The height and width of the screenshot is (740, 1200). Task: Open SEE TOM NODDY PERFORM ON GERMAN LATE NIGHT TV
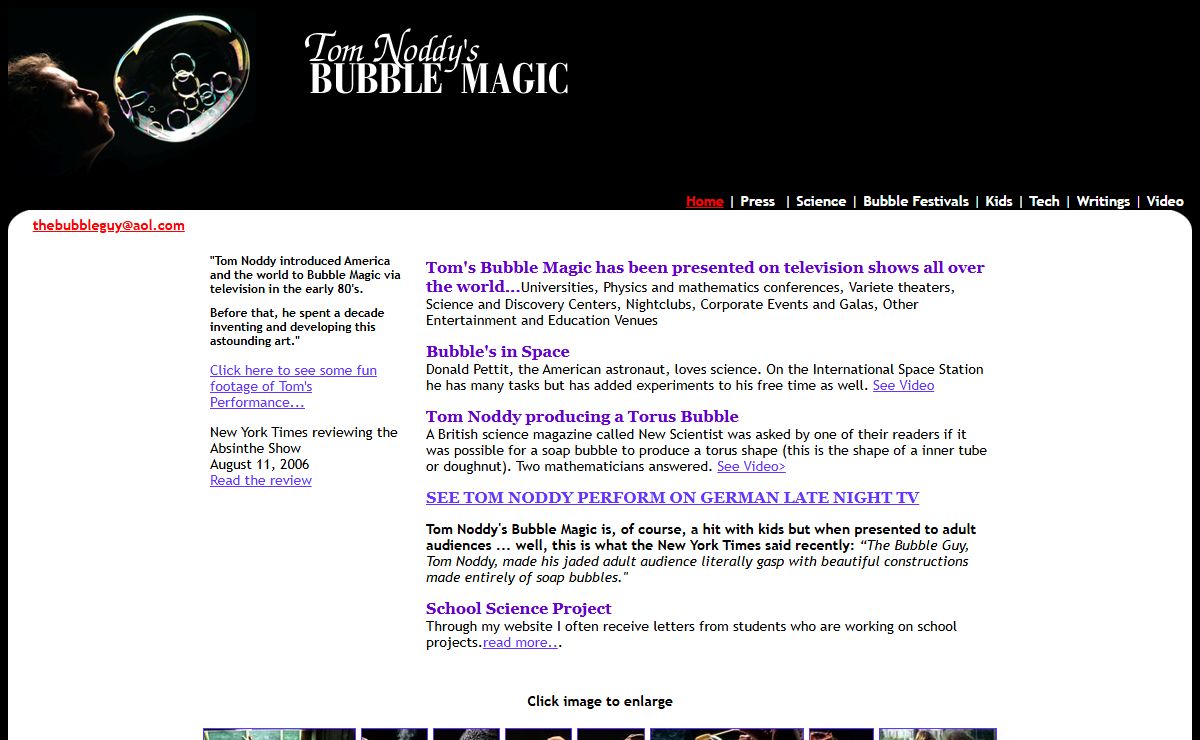(672, 497)
